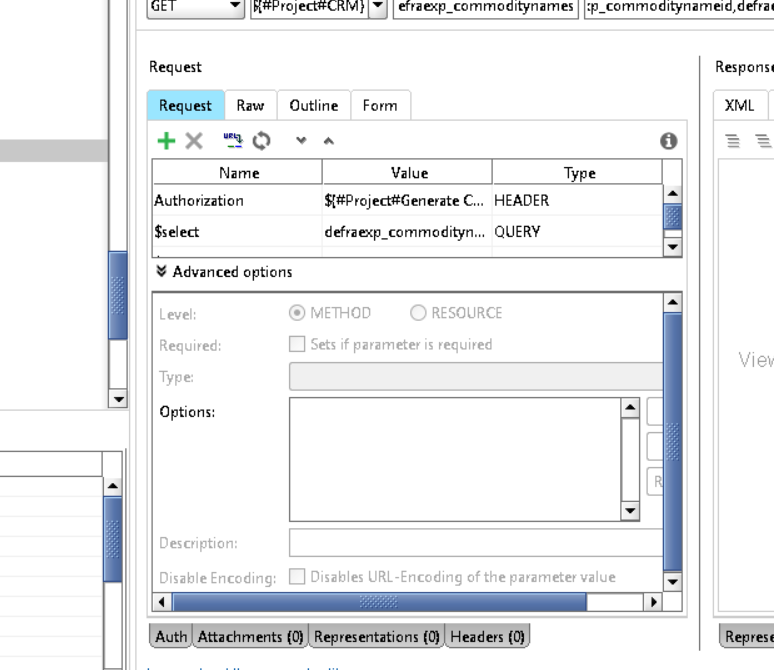Select the Authorization parameter row
Image resolution: width=774 pixels, height=670 pixels.
click(407, 200)
